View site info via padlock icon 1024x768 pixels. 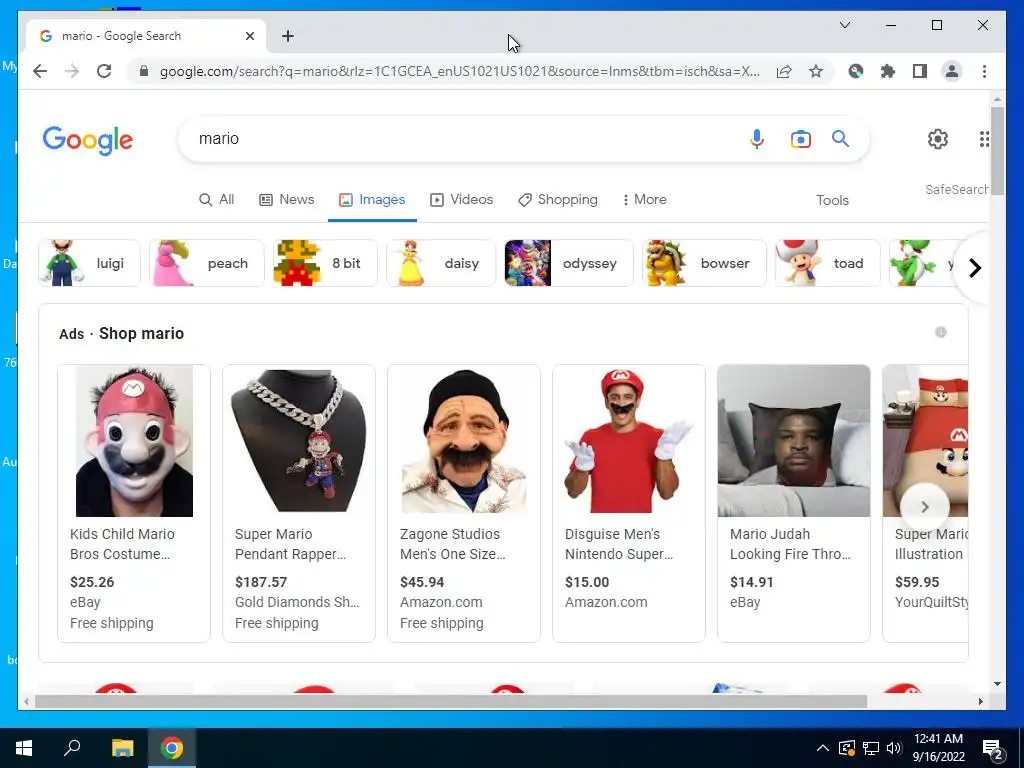click(144, 71)
